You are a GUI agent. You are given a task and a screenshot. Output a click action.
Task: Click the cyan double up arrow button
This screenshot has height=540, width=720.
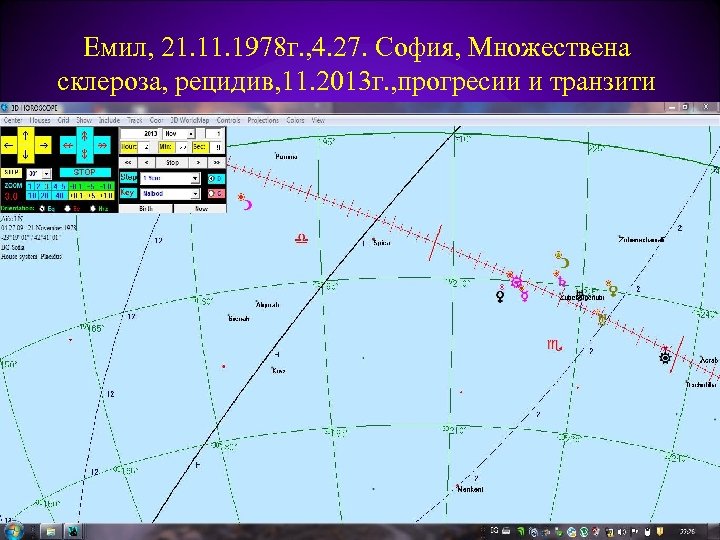click(x=84, y=136)
